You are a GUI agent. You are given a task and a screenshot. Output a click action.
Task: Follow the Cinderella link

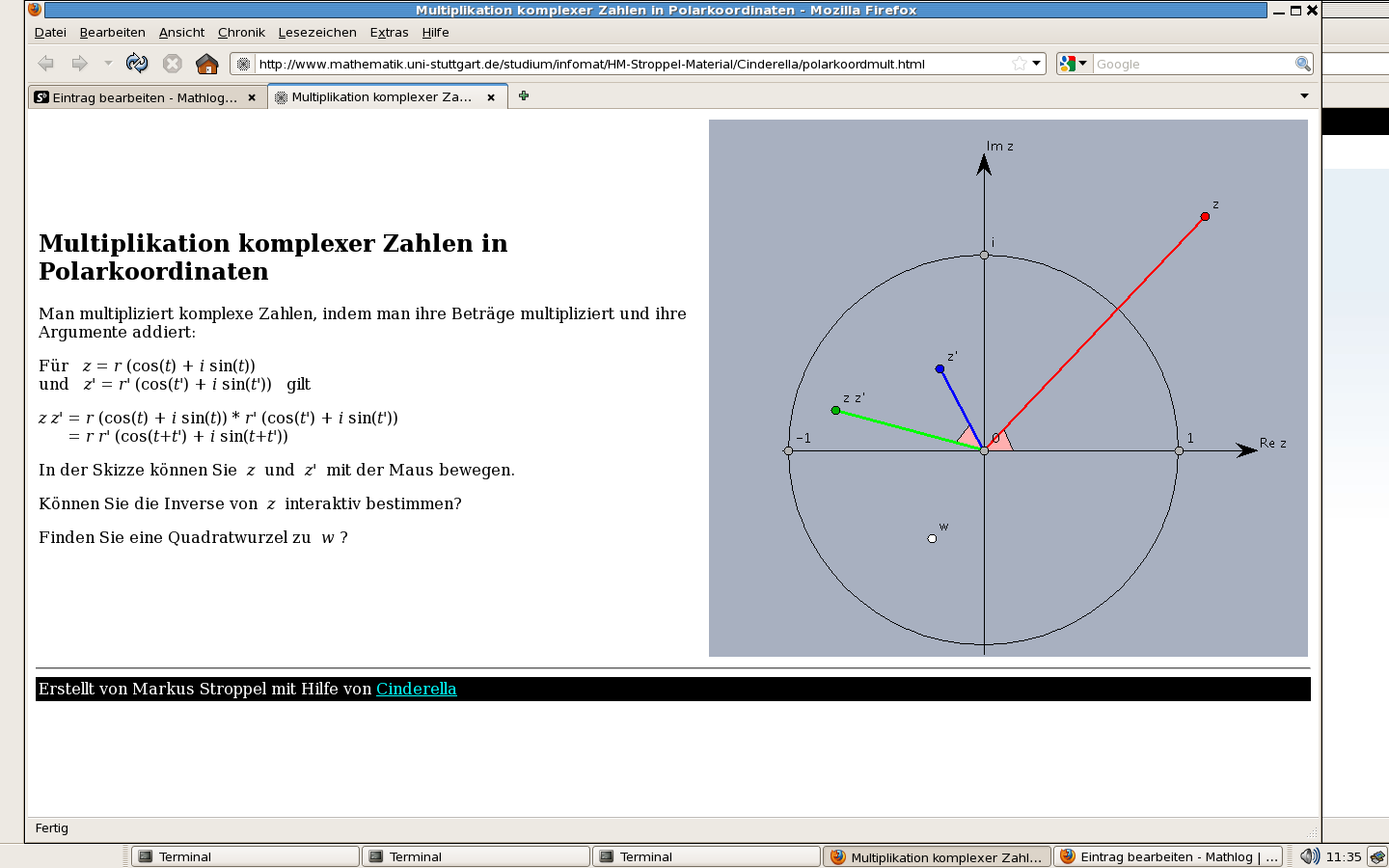coord(416,689)
